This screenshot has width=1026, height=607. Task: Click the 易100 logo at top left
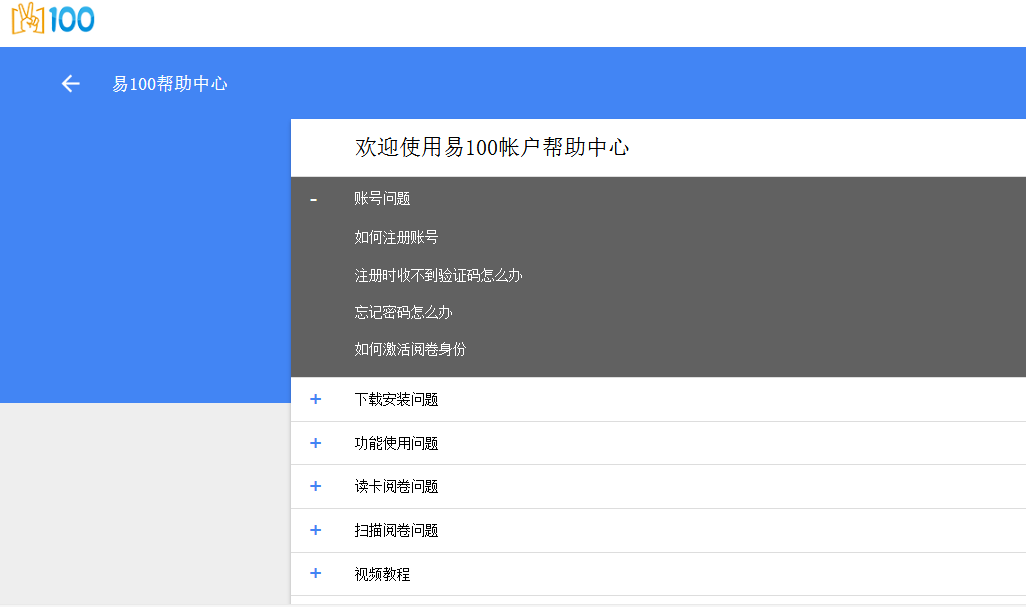(x=53, y=19)
